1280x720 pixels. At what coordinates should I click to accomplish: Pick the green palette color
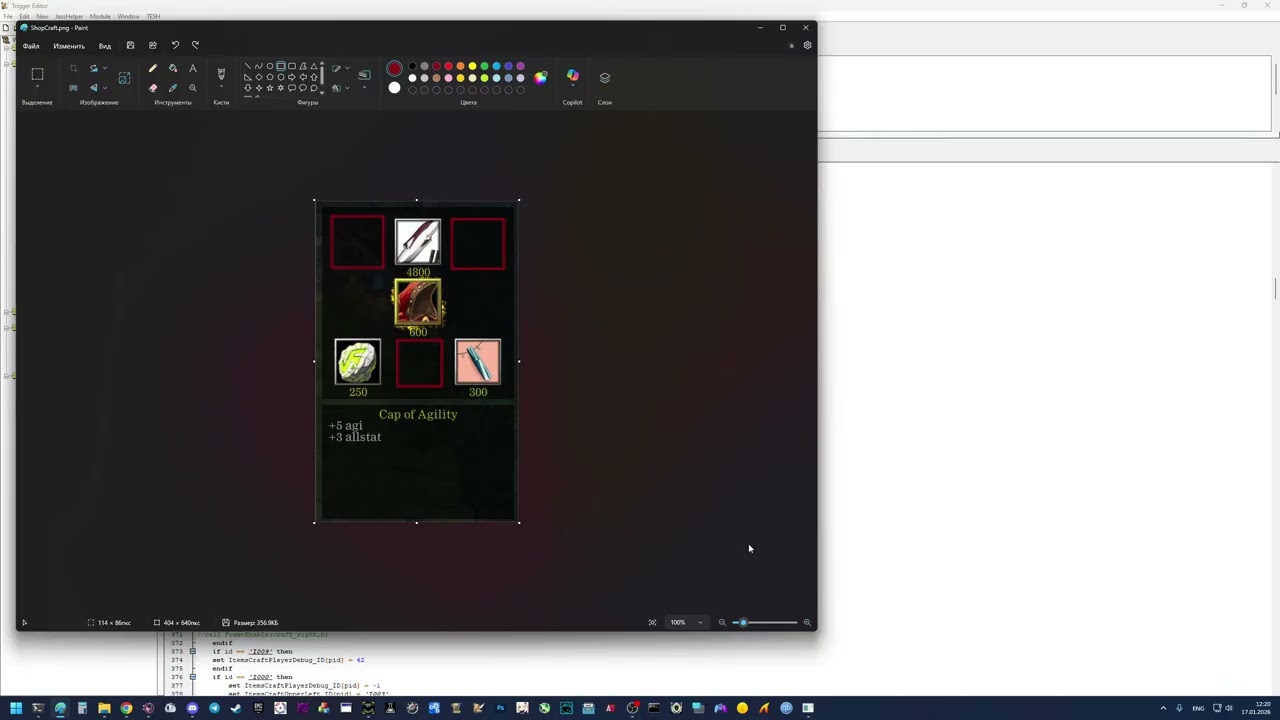(484, 66)
